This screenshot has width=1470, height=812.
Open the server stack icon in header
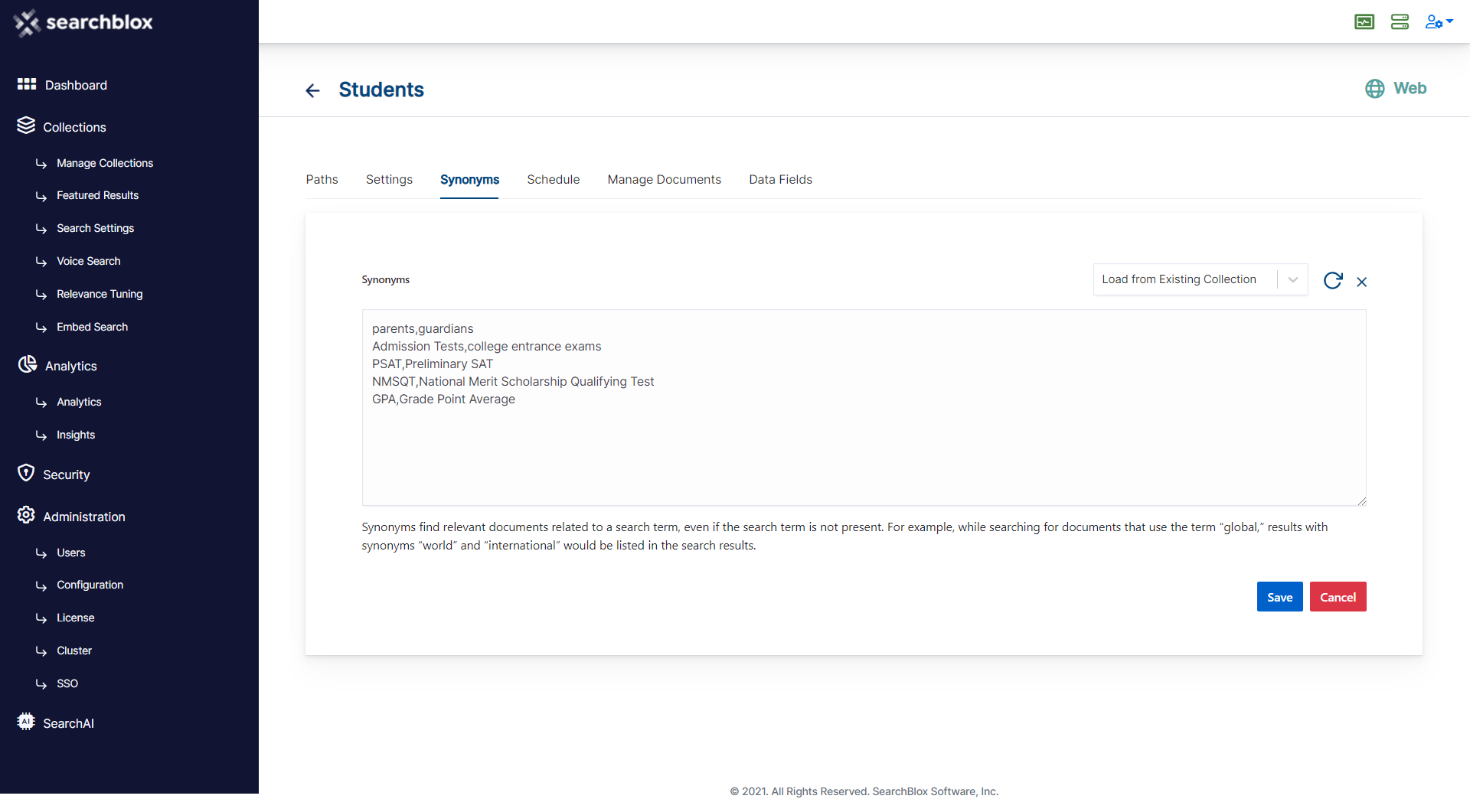(1400, 22)
